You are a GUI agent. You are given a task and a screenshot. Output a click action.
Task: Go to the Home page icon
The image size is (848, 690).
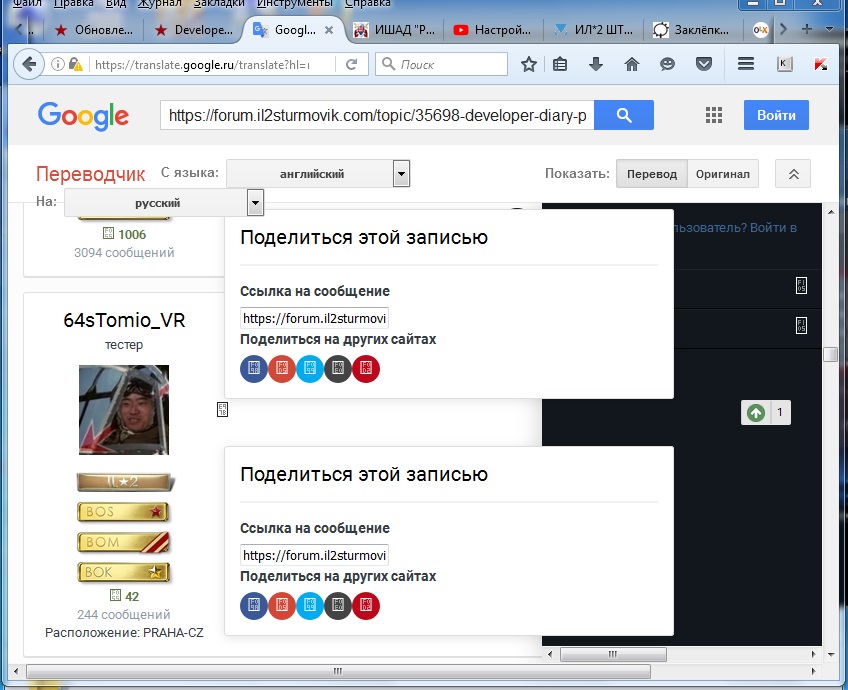click(632, 64)
